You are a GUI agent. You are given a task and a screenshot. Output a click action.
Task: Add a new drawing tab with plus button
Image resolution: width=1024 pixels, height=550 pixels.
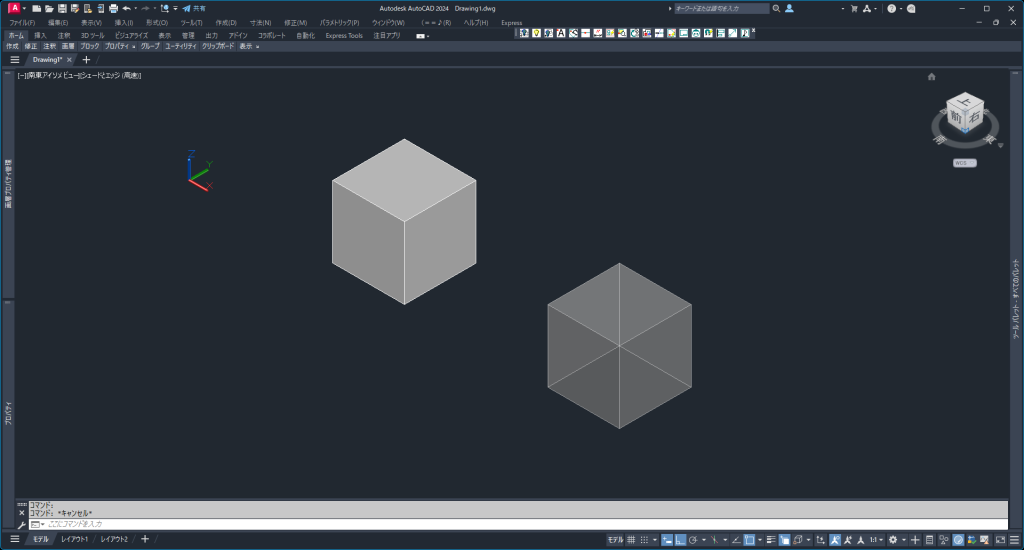coord(86,60)
